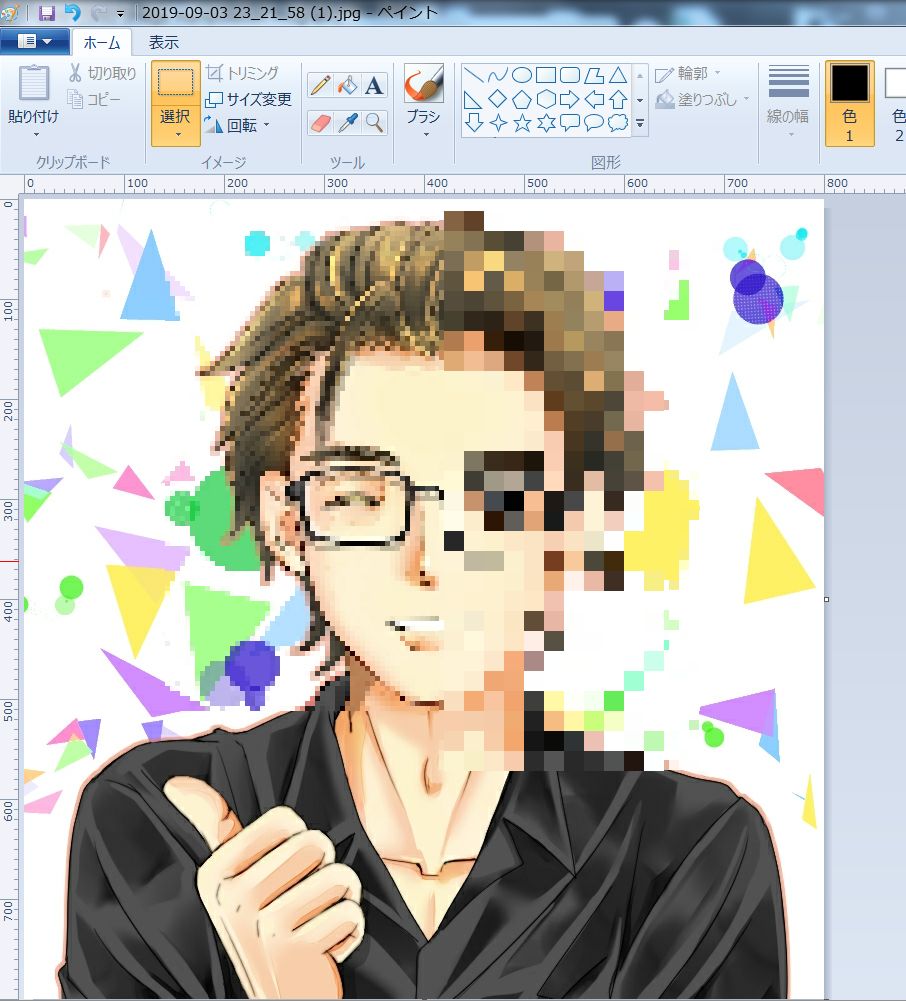Choose the Five-point star shape
Viewport: 906px width, 1001px height.
[522, 123]
